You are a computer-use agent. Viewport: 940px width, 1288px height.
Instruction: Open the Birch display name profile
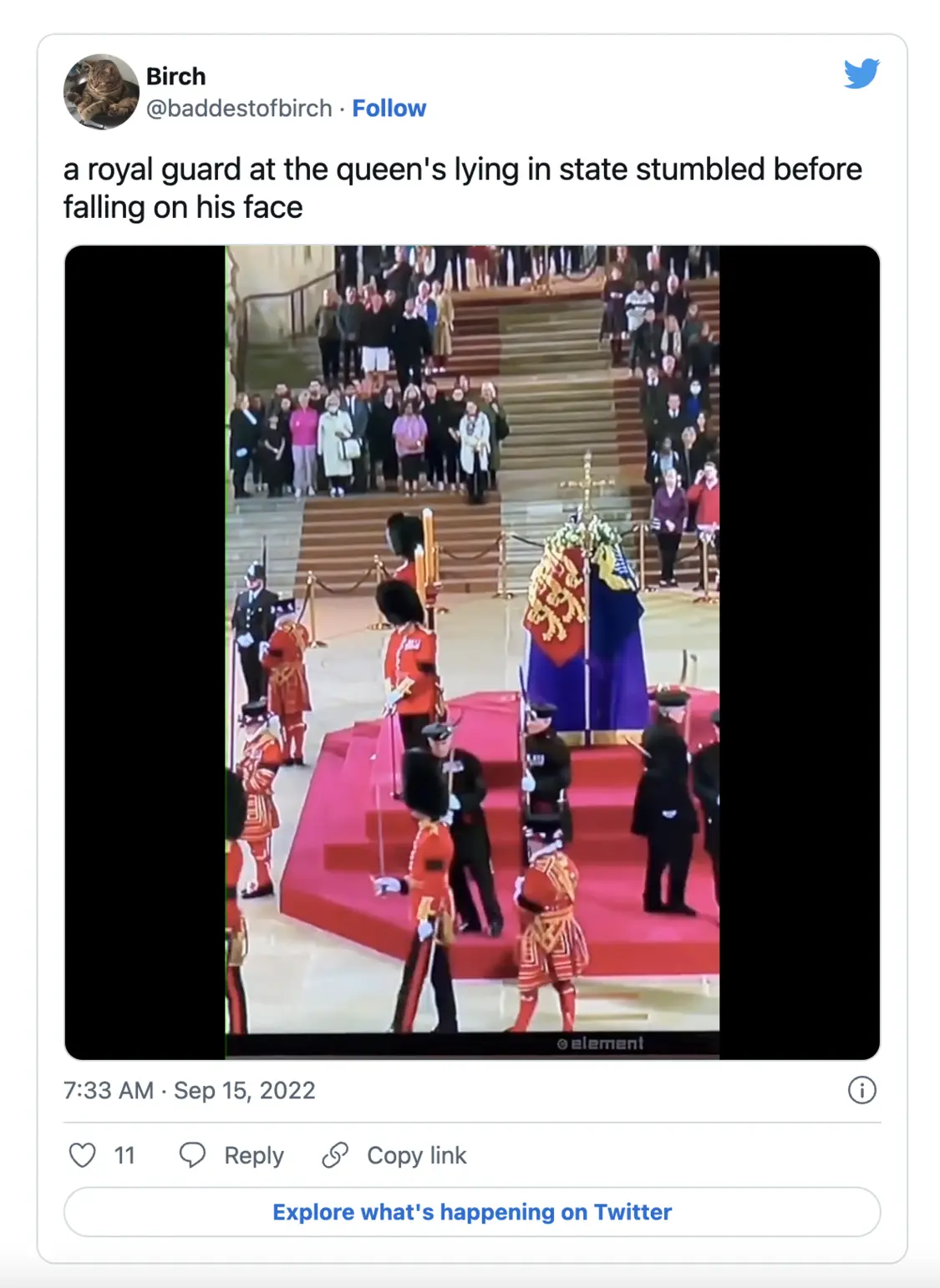click(175, 76)
